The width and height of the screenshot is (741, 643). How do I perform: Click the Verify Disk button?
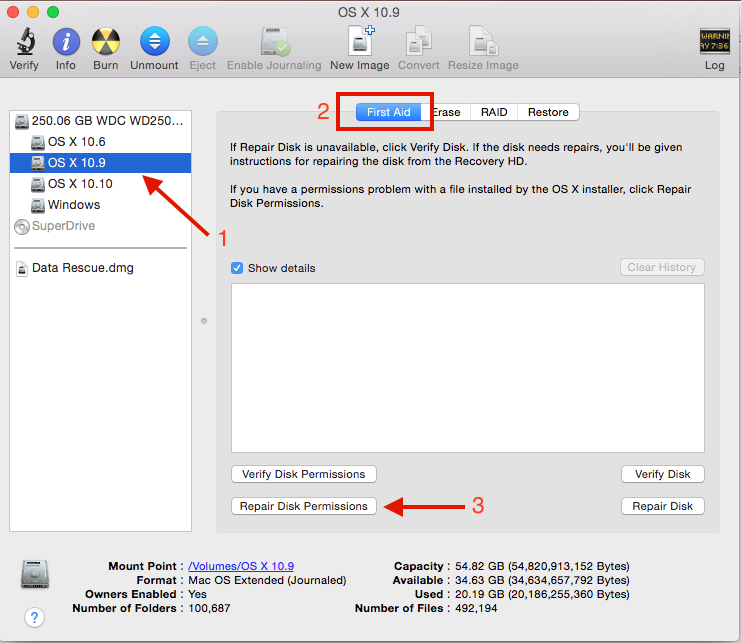(663, 474)
